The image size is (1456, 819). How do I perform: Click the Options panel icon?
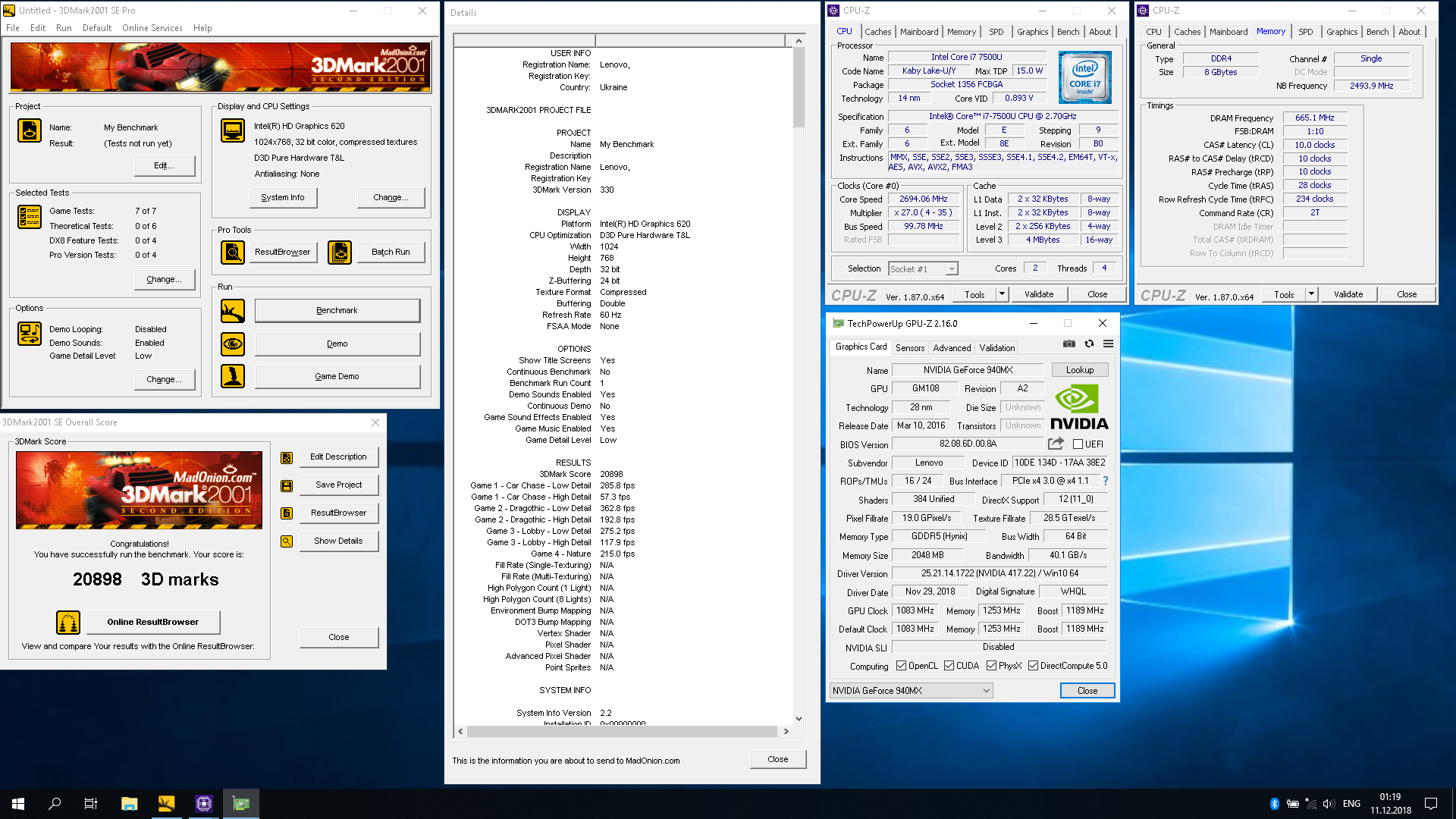tap(30, 334)
